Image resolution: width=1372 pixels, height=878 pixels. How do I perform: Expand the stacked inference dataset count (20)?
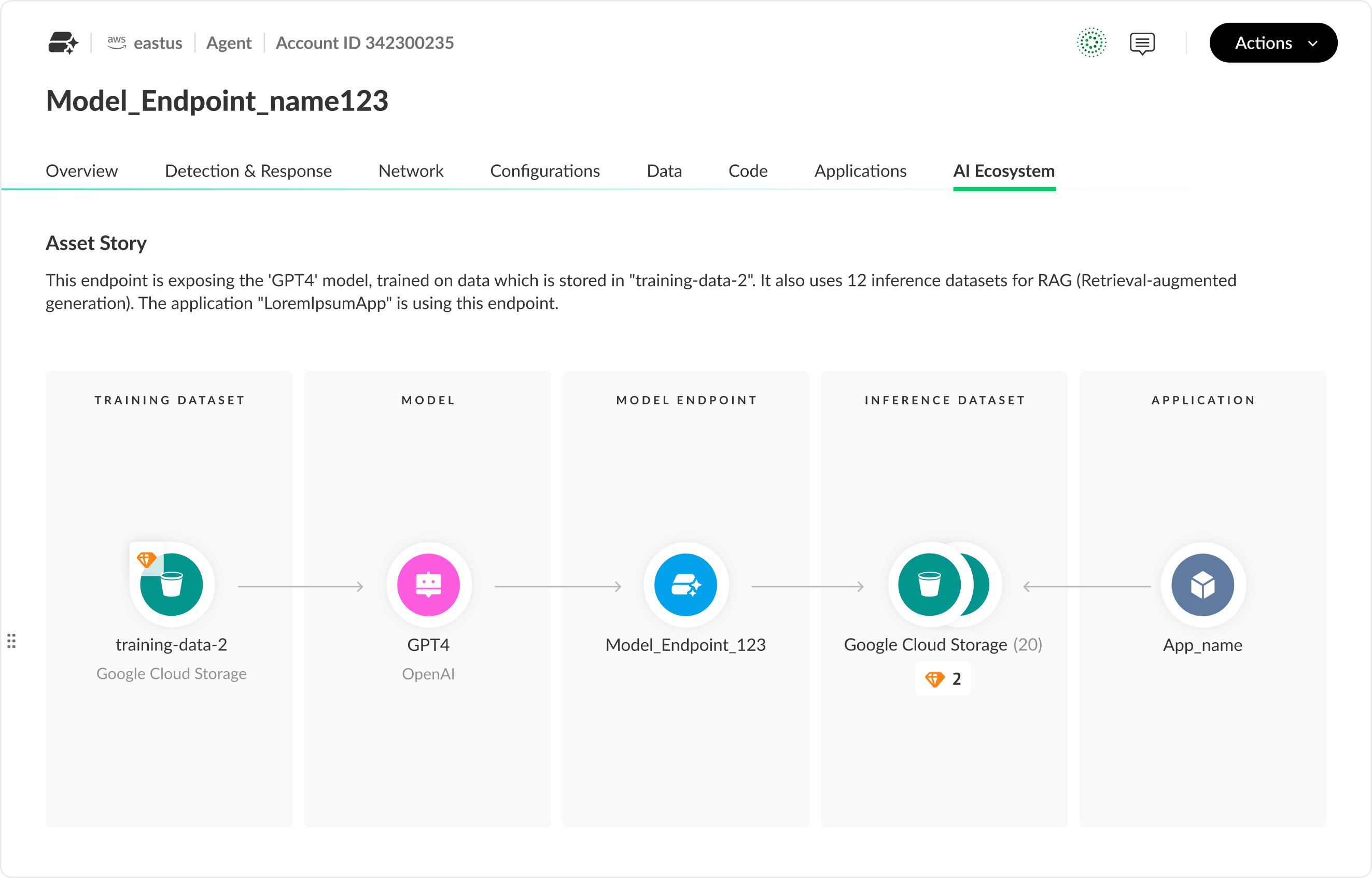coord(1029,644)
